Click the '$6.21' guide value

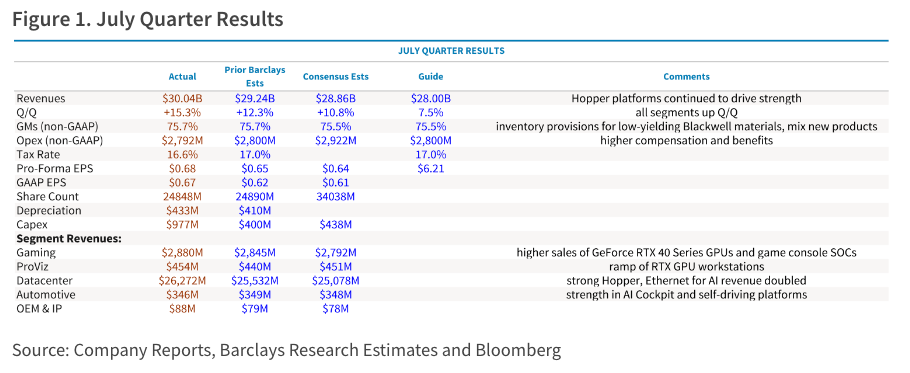431,169
